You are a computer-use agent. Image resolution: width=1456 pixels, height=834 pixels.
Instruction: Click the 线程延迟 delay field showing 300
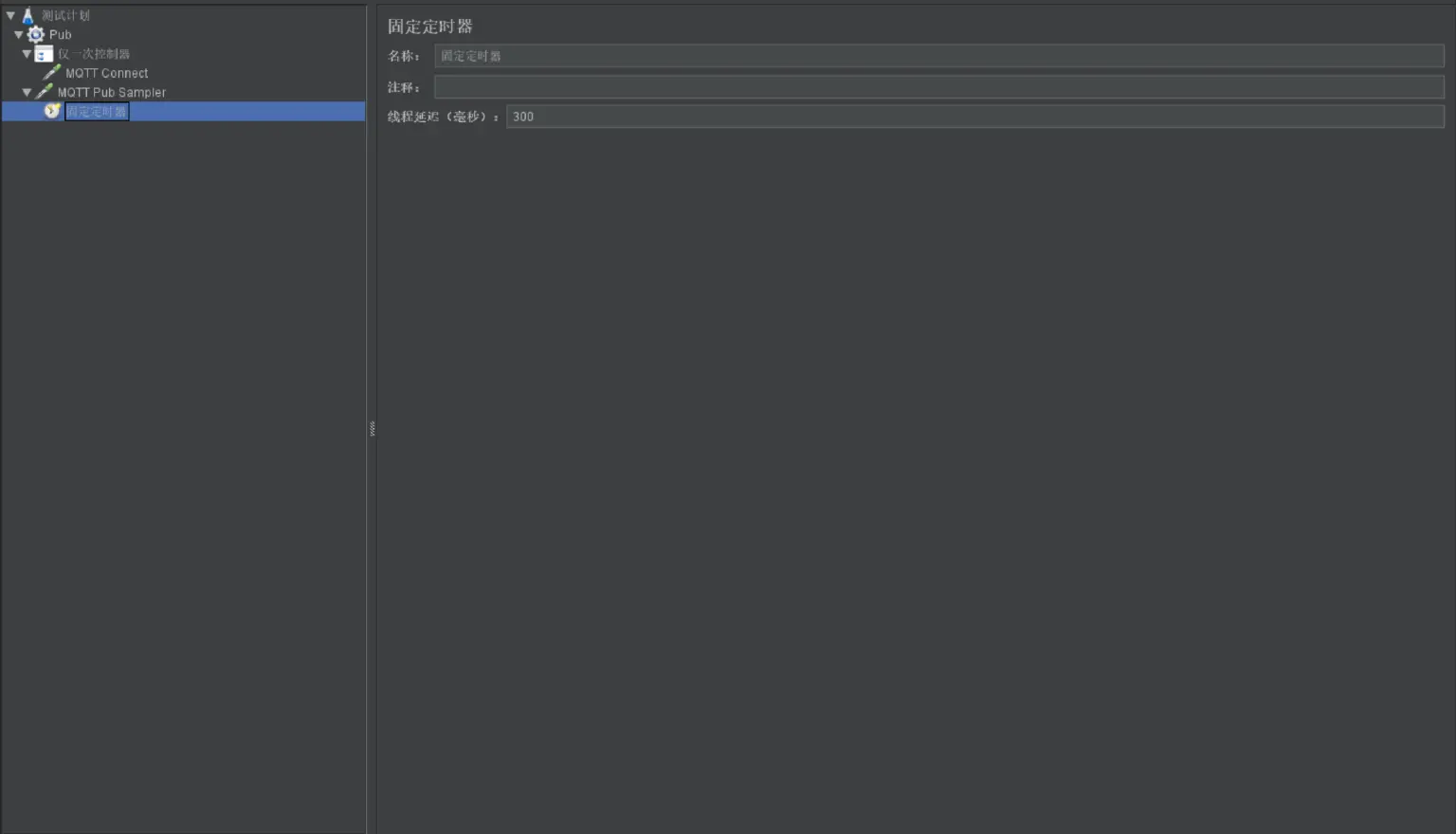click(x=974, y=117)
